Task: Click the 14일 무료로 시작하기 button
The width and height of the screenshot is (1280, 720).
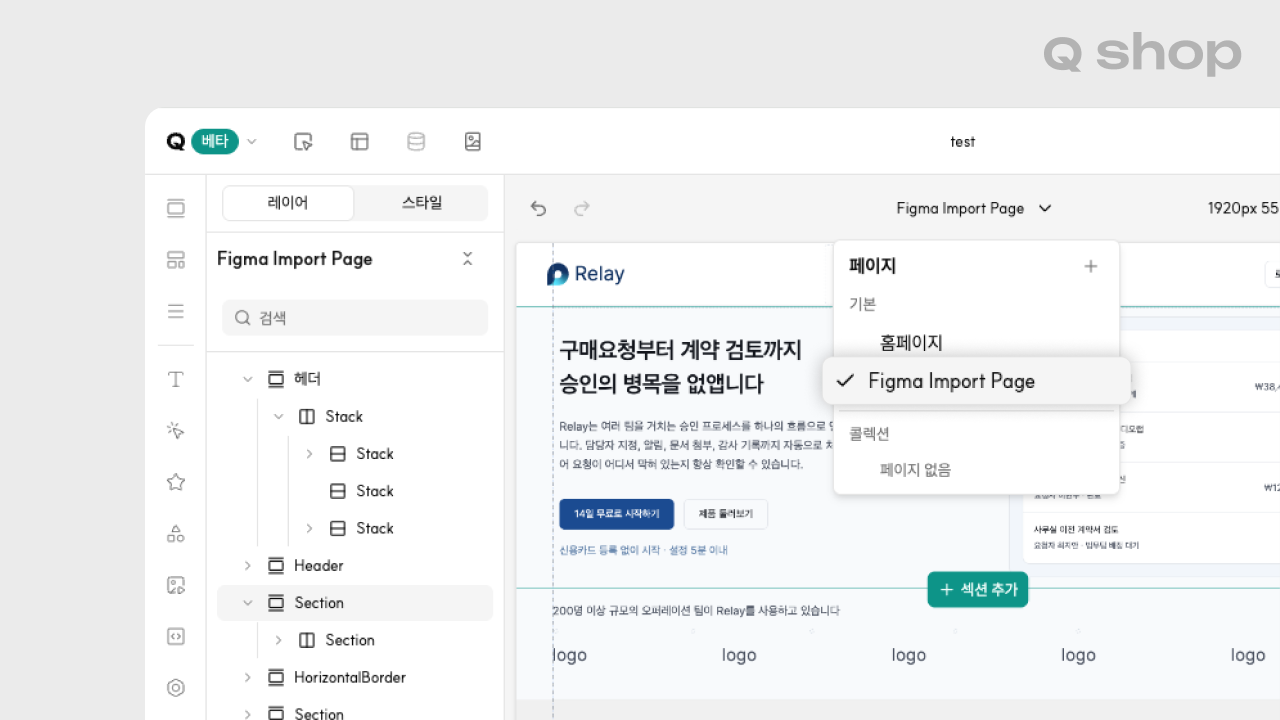Action: [x=617, y=514]
